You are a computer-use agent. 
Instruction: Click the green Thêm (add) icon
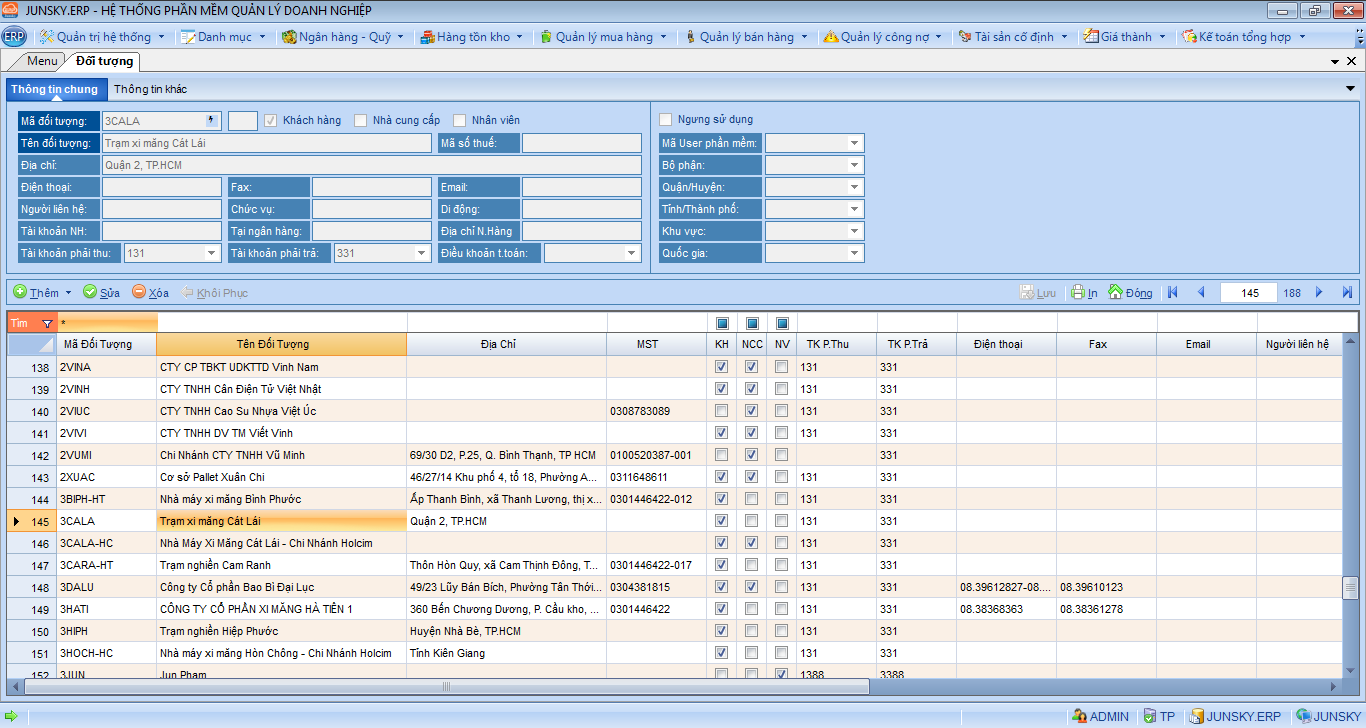point(20,292)
